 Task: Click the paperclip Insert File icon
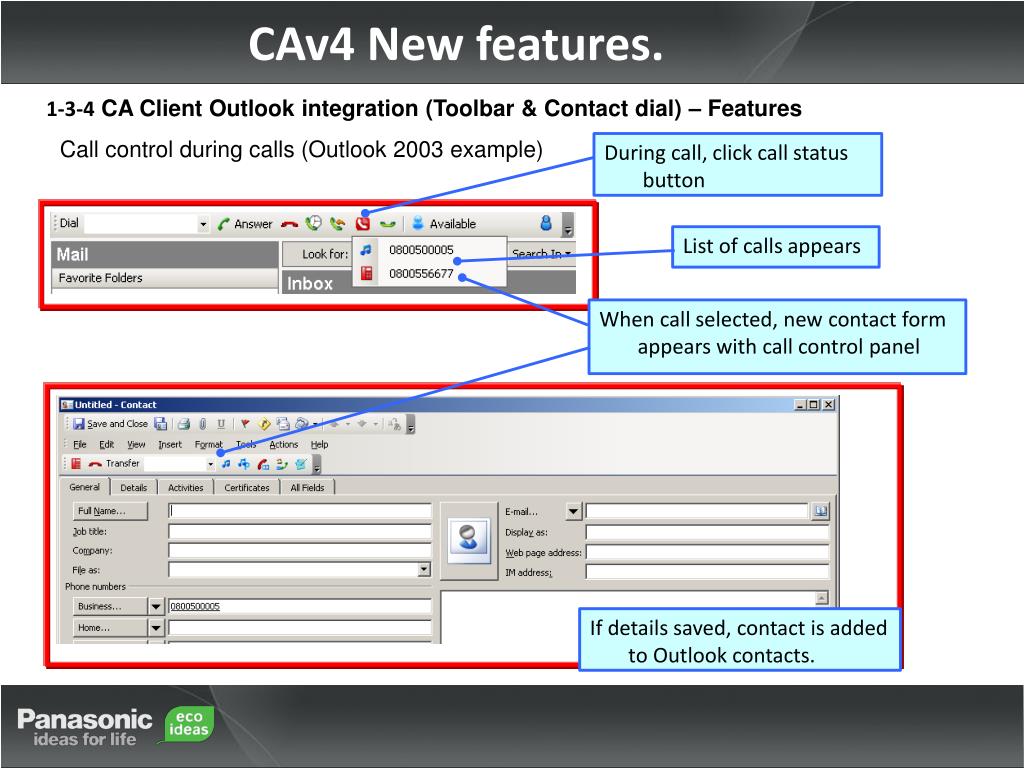tap(202, 424)
